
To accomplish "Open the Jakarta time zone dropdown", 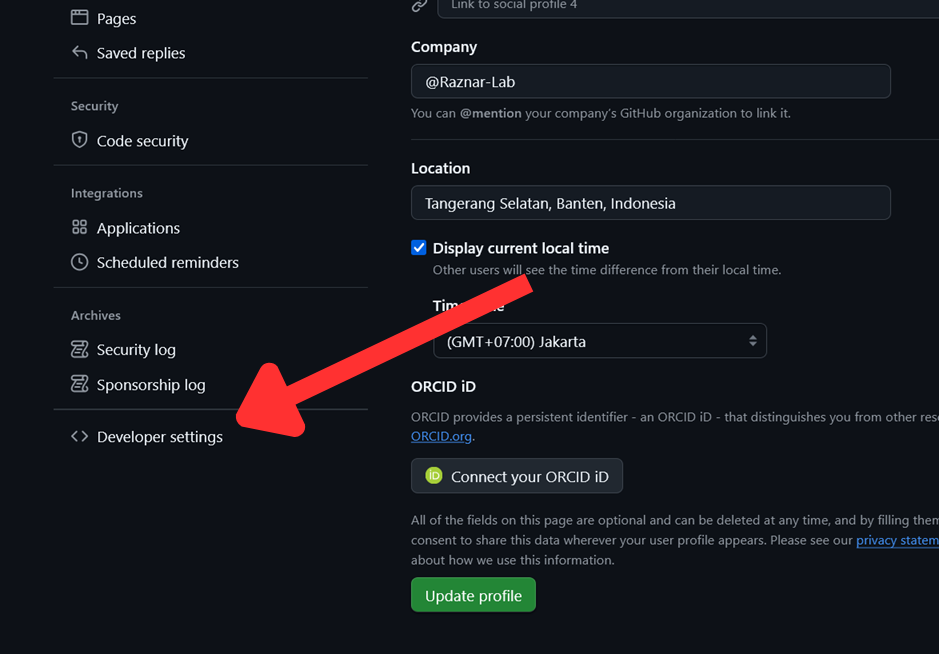I will 600,341.
